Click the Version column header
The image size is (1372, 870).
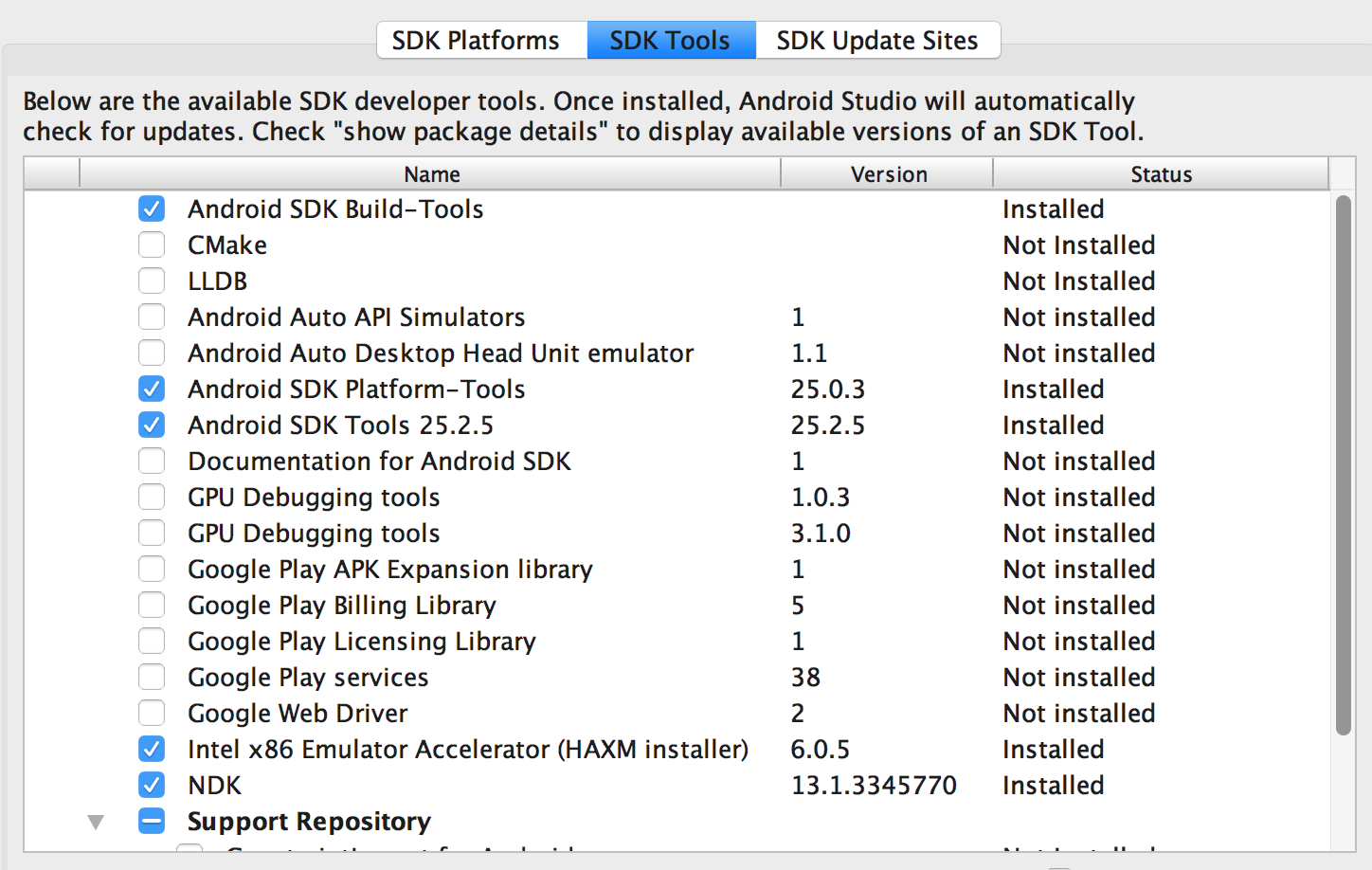[888, 174]
